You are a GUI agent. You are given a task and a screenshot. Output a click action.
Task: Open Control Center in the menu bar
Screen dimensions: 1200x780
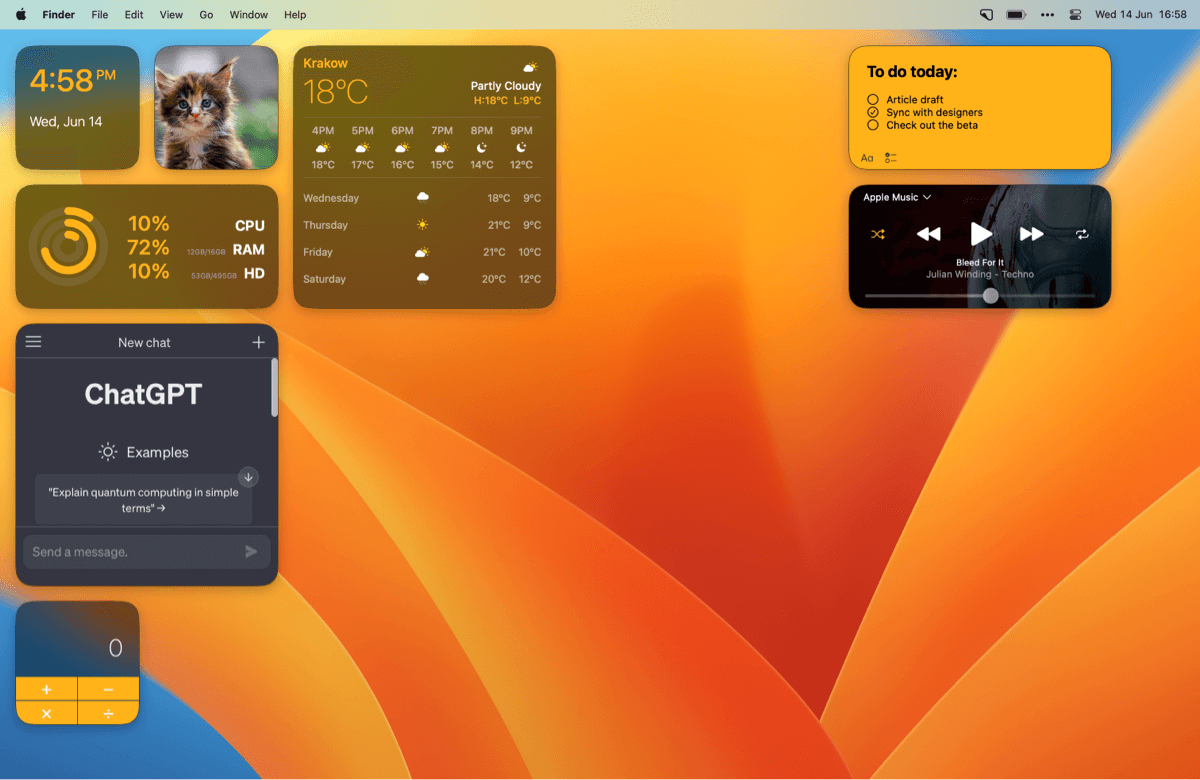(x=1075, y=15)
